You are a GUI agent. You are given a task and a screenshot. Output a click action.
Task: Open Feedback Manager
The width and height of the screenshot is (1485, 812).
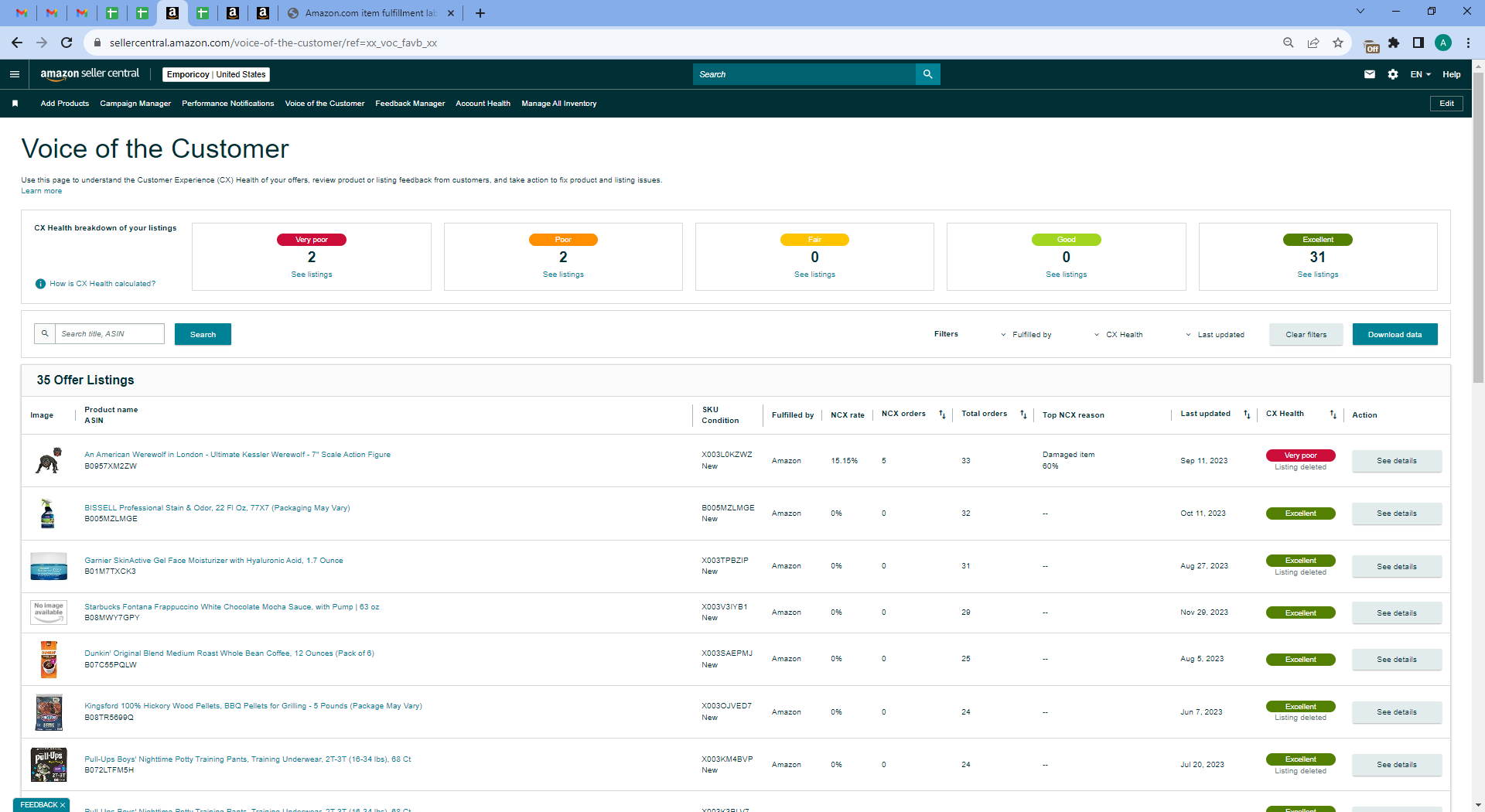pos(410,104)
